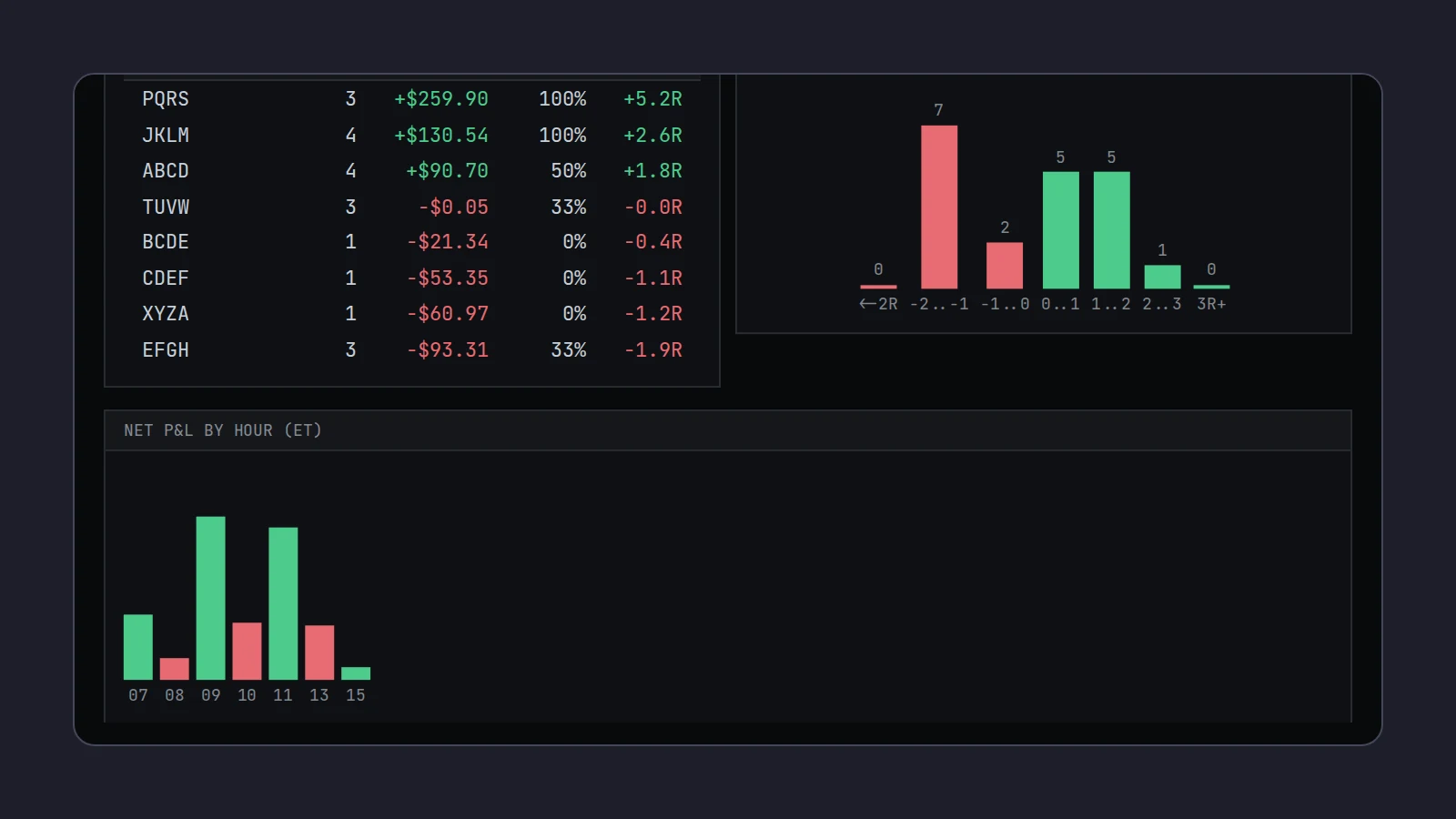Click the NET P&L BY HOUR (ET) header
1456x819 pixels.
point(223,430)
